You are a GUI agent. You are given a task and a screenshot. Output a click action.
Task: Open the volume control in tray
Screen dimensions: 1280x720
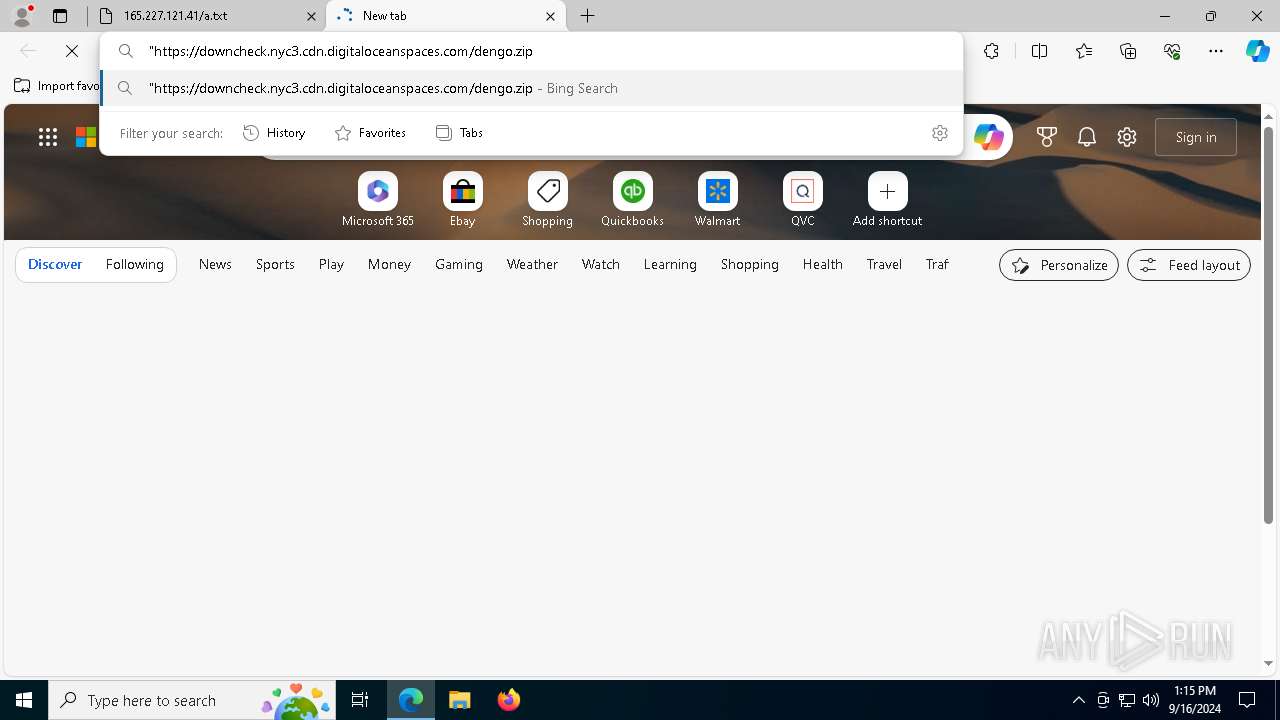[x=1151, y=700]
